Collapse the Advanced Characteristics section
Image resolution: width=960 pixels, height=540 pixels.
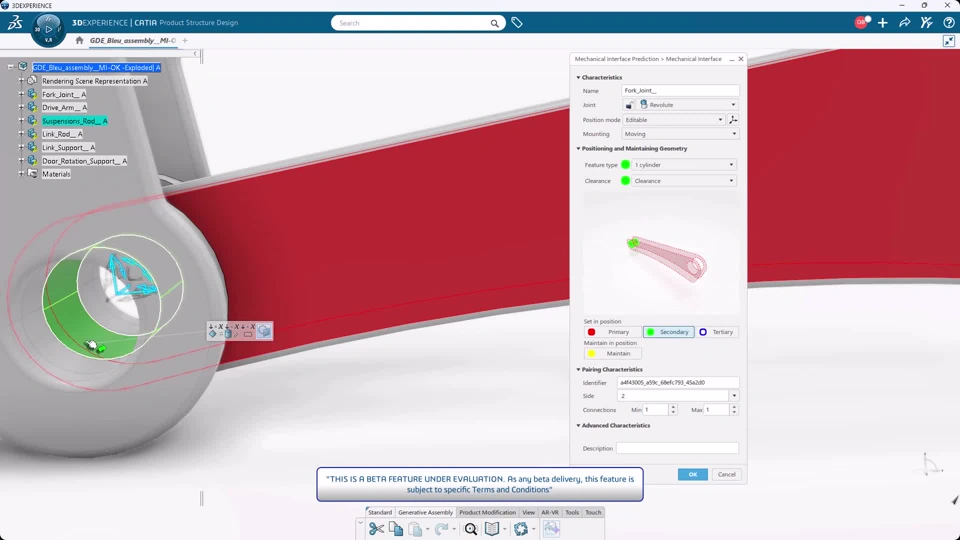click(x=578, y=426)
